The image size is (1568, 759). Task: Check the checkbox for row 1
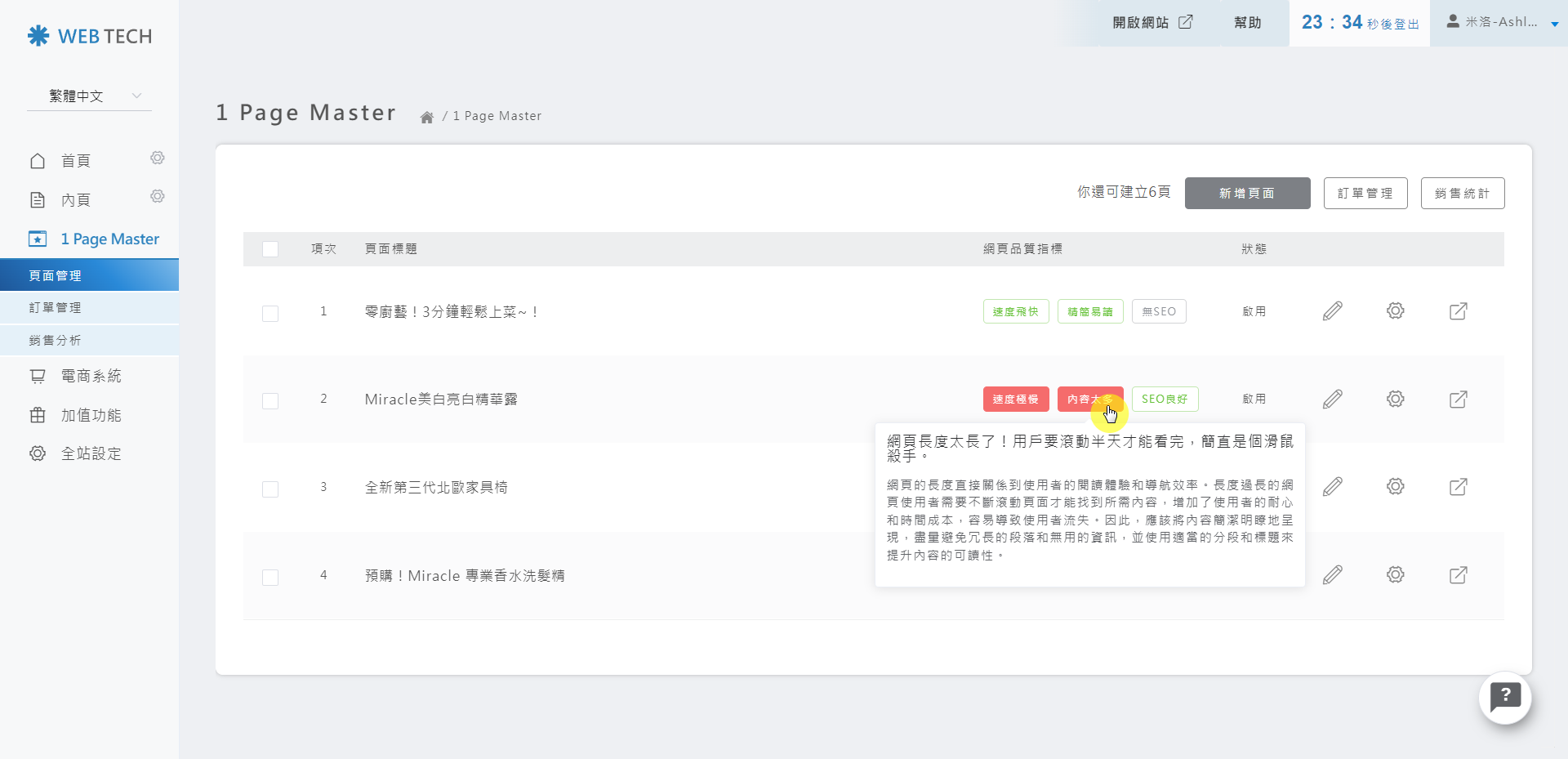(270, 314)
